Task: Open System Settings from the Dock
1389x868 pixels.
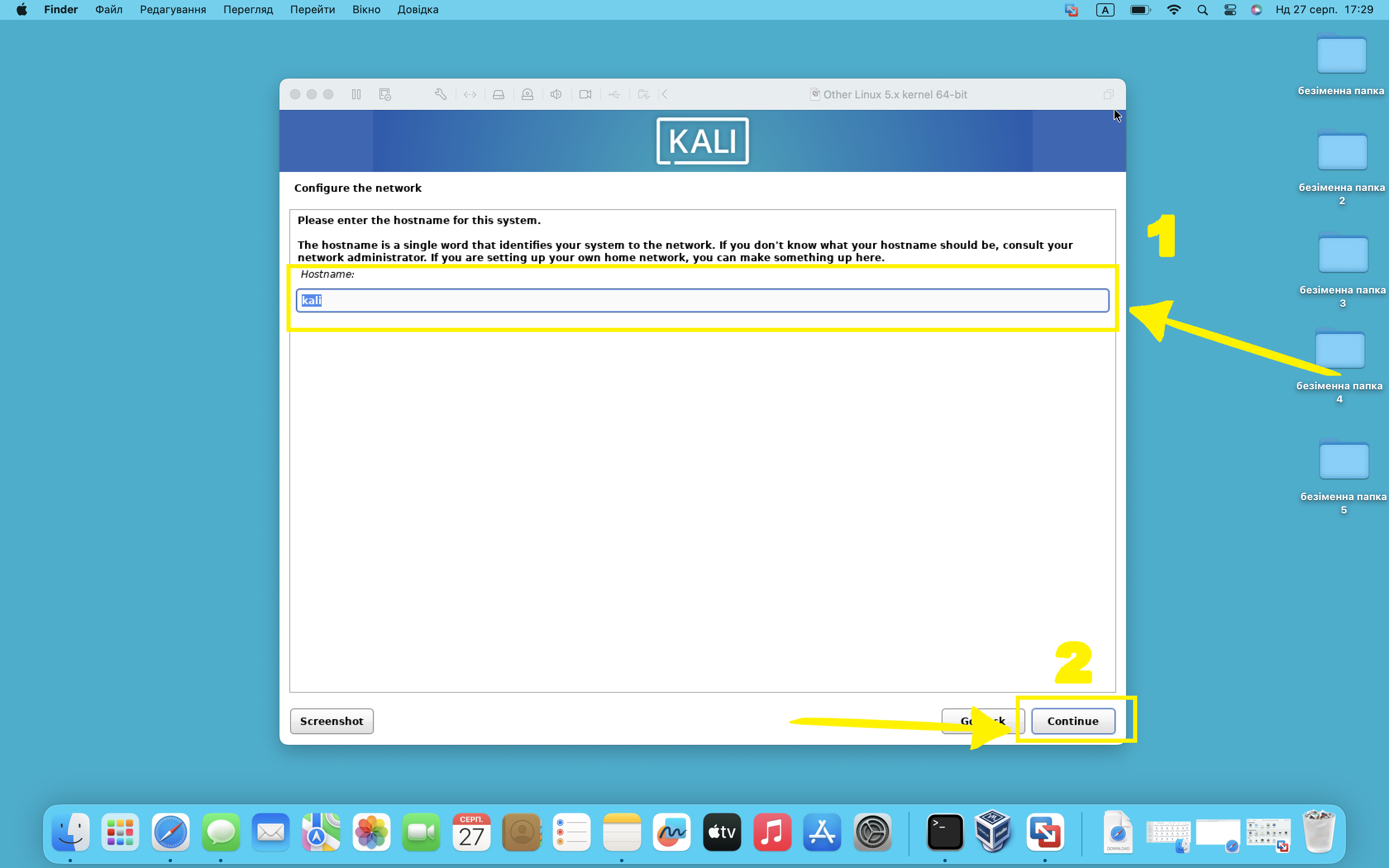Action: pos(872,832)
